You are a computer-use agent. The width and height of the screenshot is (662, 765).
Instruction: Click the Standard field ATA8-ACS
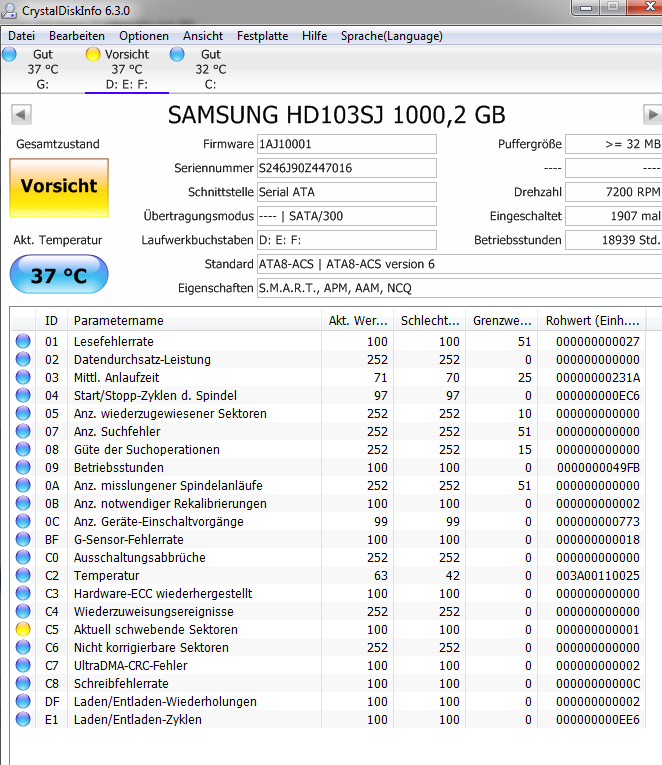pyautogui.click(x=460, y=264)
